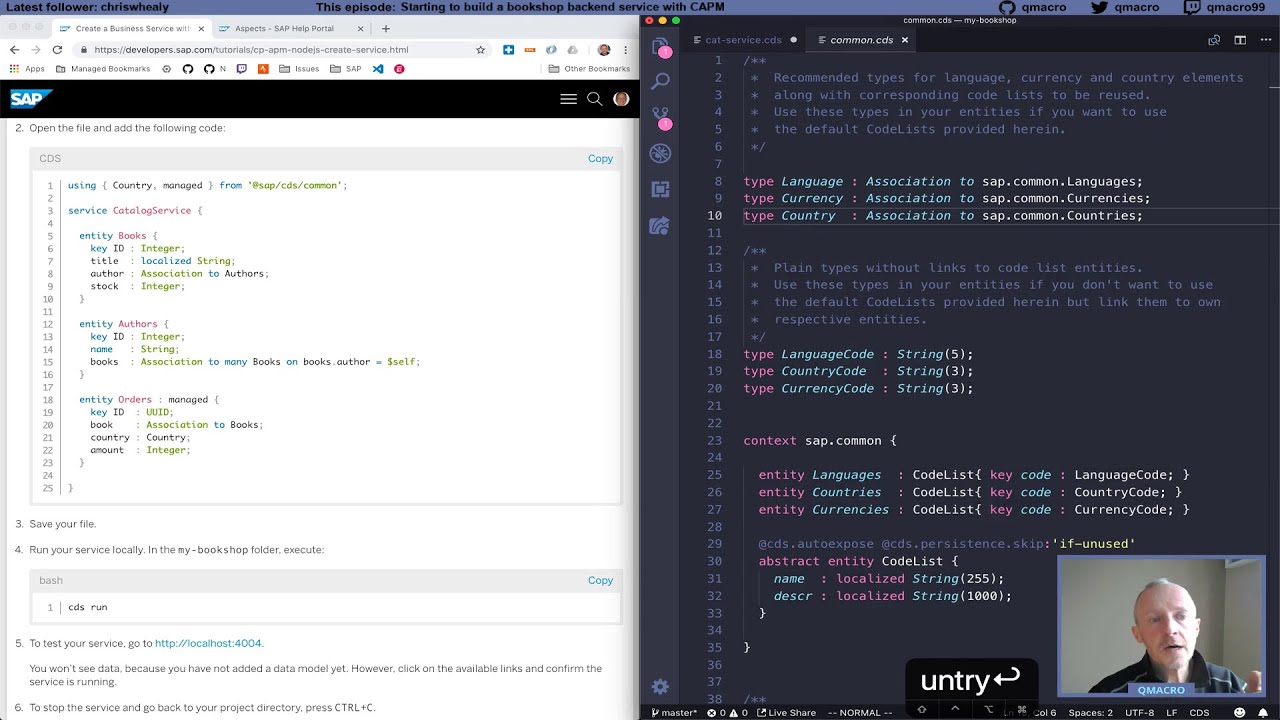Change the LF end-of-line setting
The width and height of the screenshot is (1280, 720).
1171,712
